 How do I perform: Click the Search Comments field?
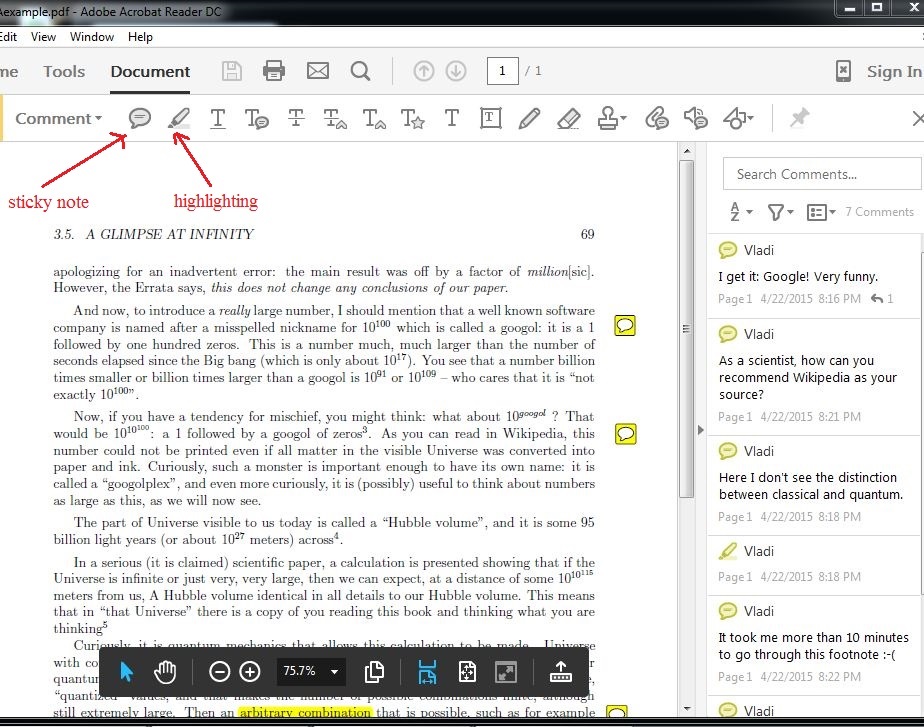[x=821, y=174]
